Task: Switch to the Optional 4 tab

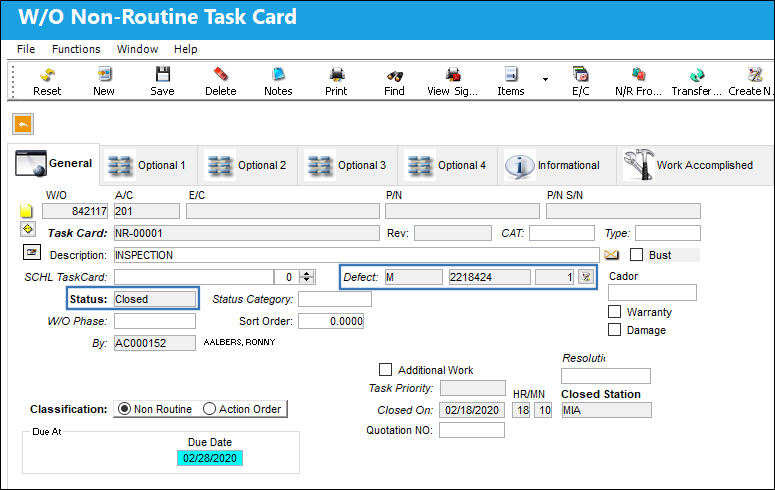Action: tap(447, 165)
